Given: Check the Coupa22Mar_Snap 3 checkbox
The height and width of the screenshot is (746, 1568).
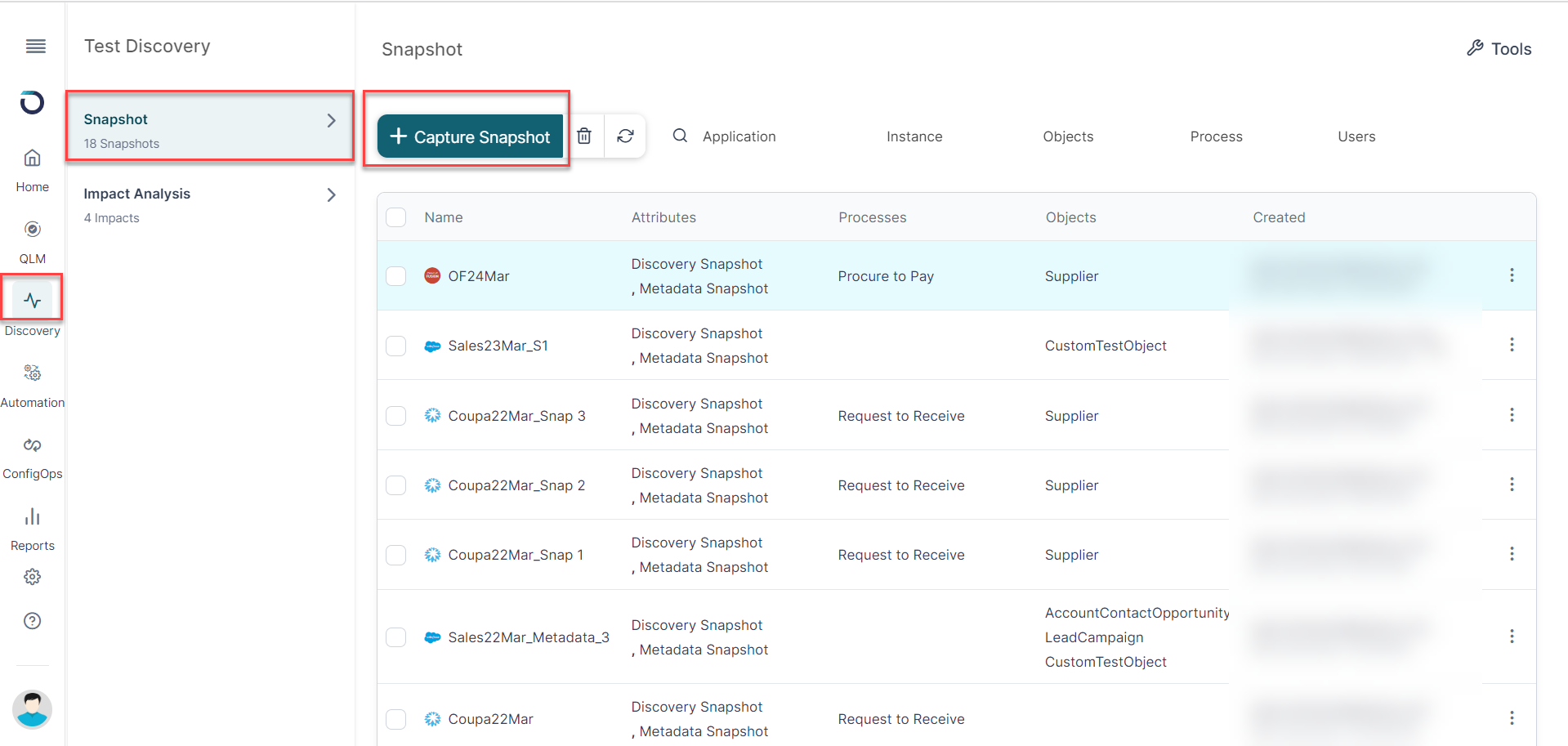Looking at the screenshot, I should coord(396,416).
